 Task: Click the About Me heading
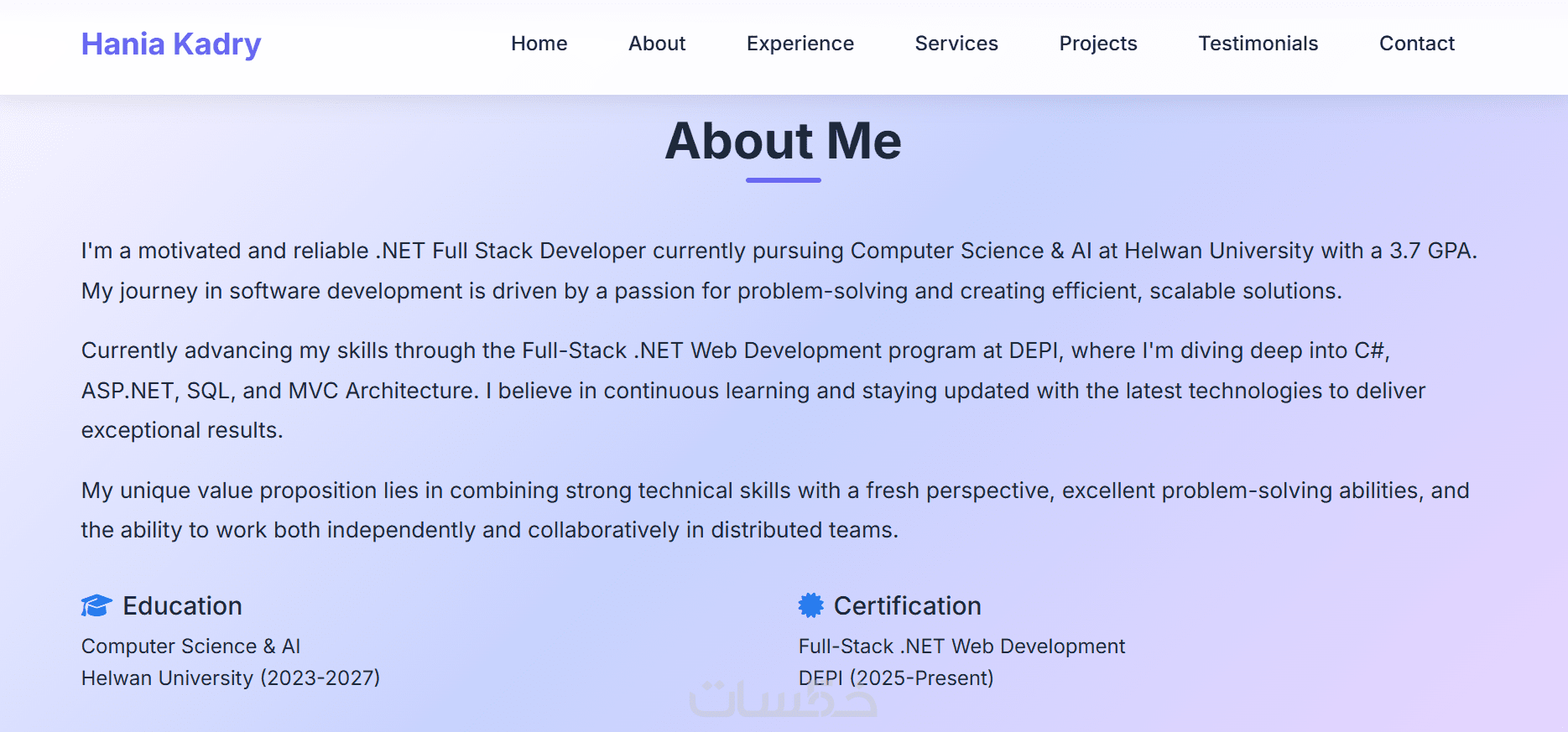pyautogui.click(x=783, y=141)
